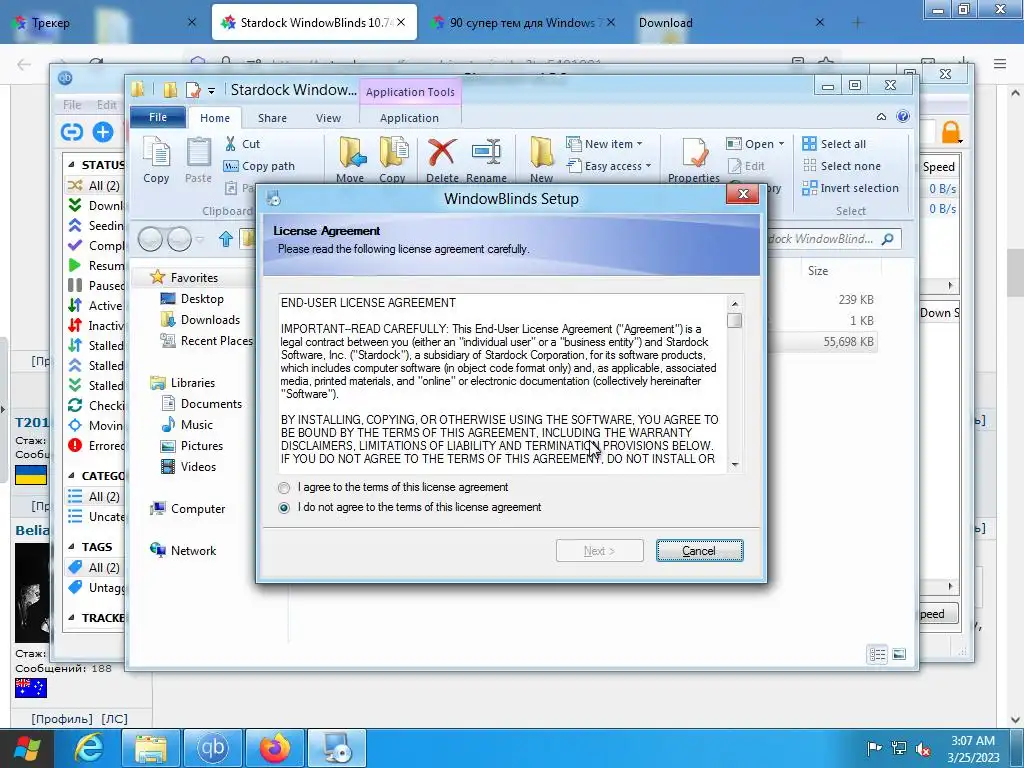Select 'I agree to the terms' radio button

click(283, 488)
